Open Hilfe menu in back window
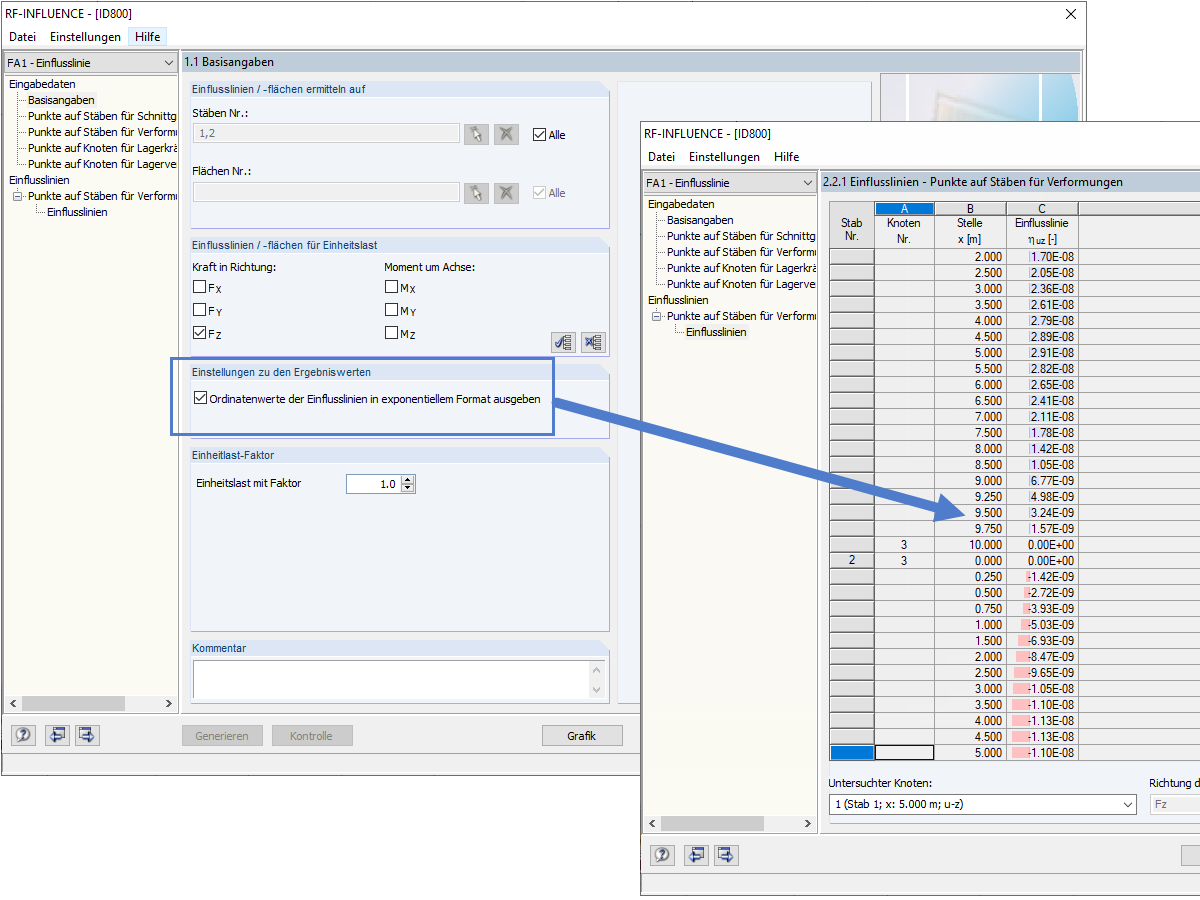The image size is (1200, 900). pos(147,37)
